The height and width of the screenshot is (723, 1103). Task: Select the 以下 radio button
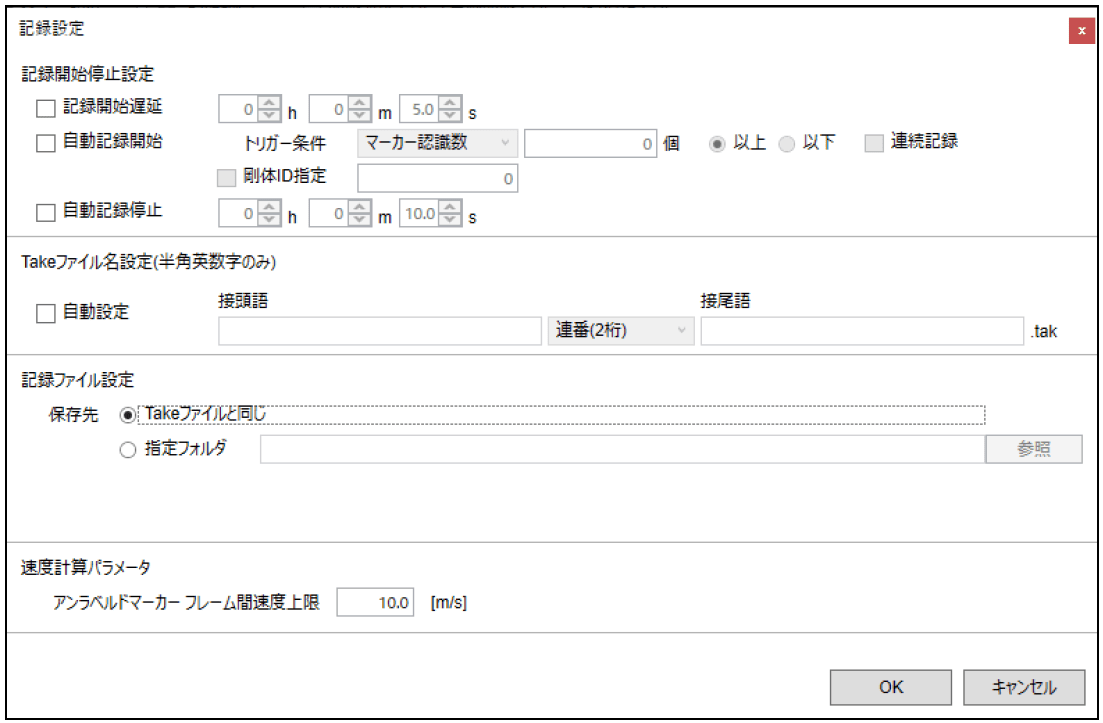click(x=786, y=143)
